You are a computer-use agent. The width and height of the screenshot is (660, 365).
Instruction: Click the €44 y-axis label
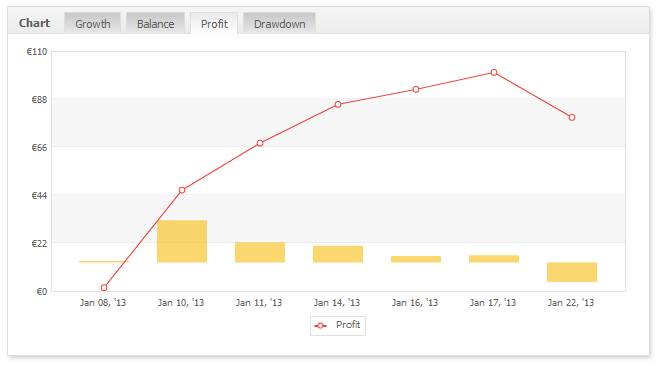pyautogui.click(x=40, y=196)
